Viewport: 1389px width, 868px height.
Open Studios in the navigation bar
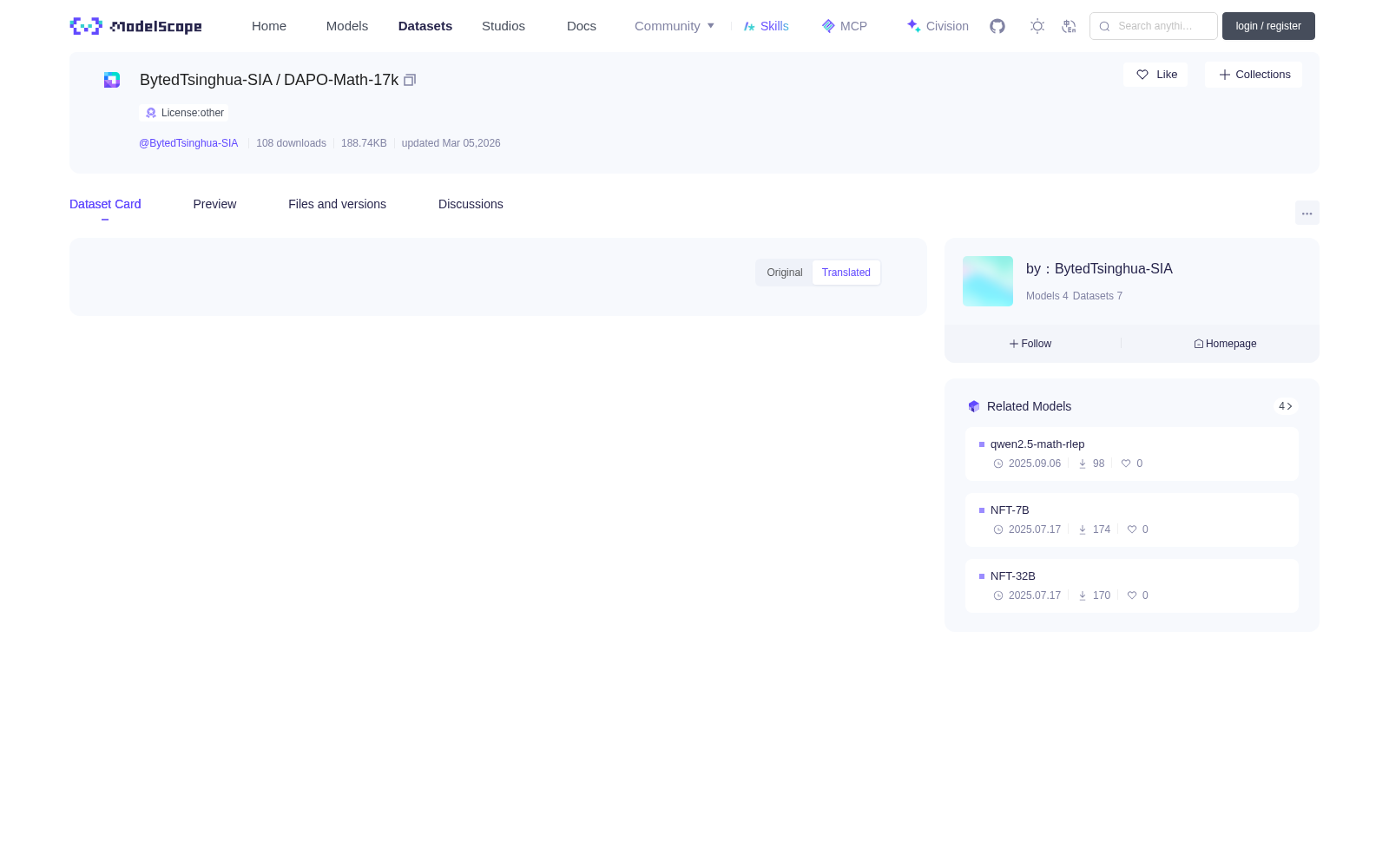[x=504, y=26]
